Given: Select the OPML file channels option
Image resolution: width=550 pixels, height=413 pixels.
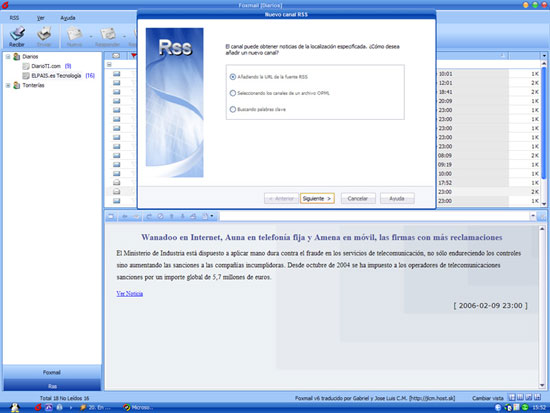Looking at the screenshot, I should [233, 93].
